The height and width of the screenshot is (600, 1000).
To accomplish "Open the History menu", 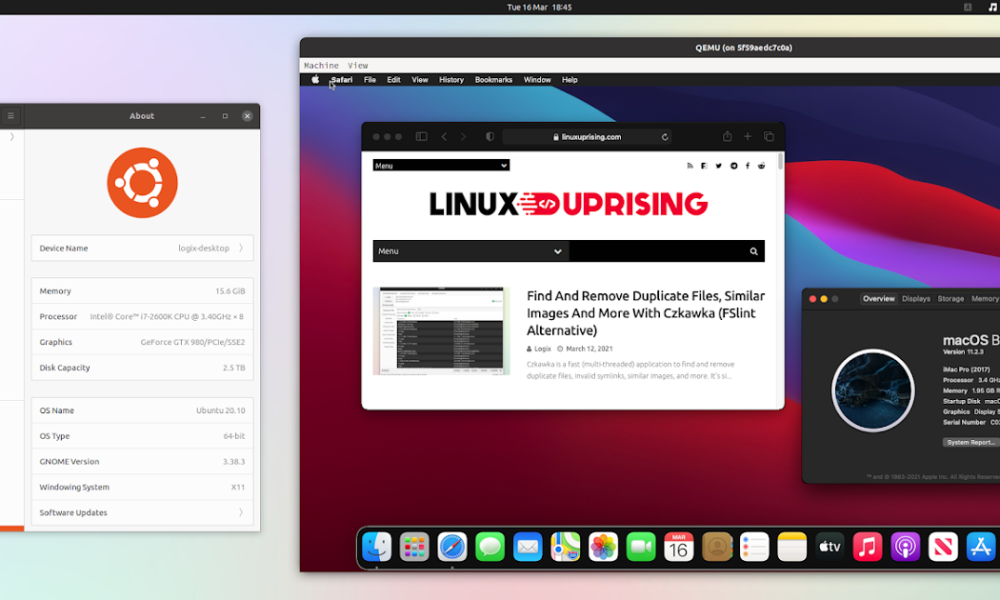I will tap(452, 80).
